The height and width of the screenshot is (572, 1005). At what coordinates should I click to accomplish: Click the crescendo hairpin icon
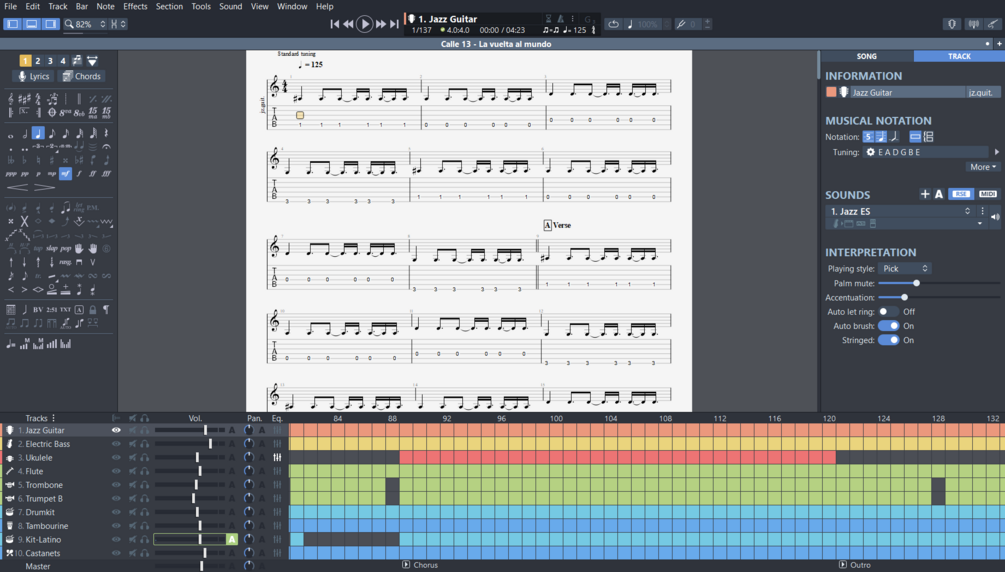tap(17, 187)
